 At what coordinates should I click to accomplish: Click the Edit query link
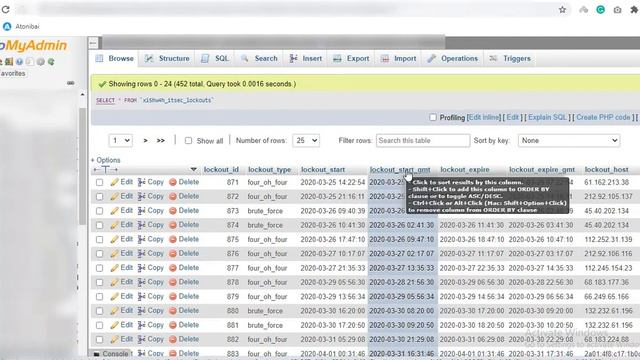tap(513, 118)
